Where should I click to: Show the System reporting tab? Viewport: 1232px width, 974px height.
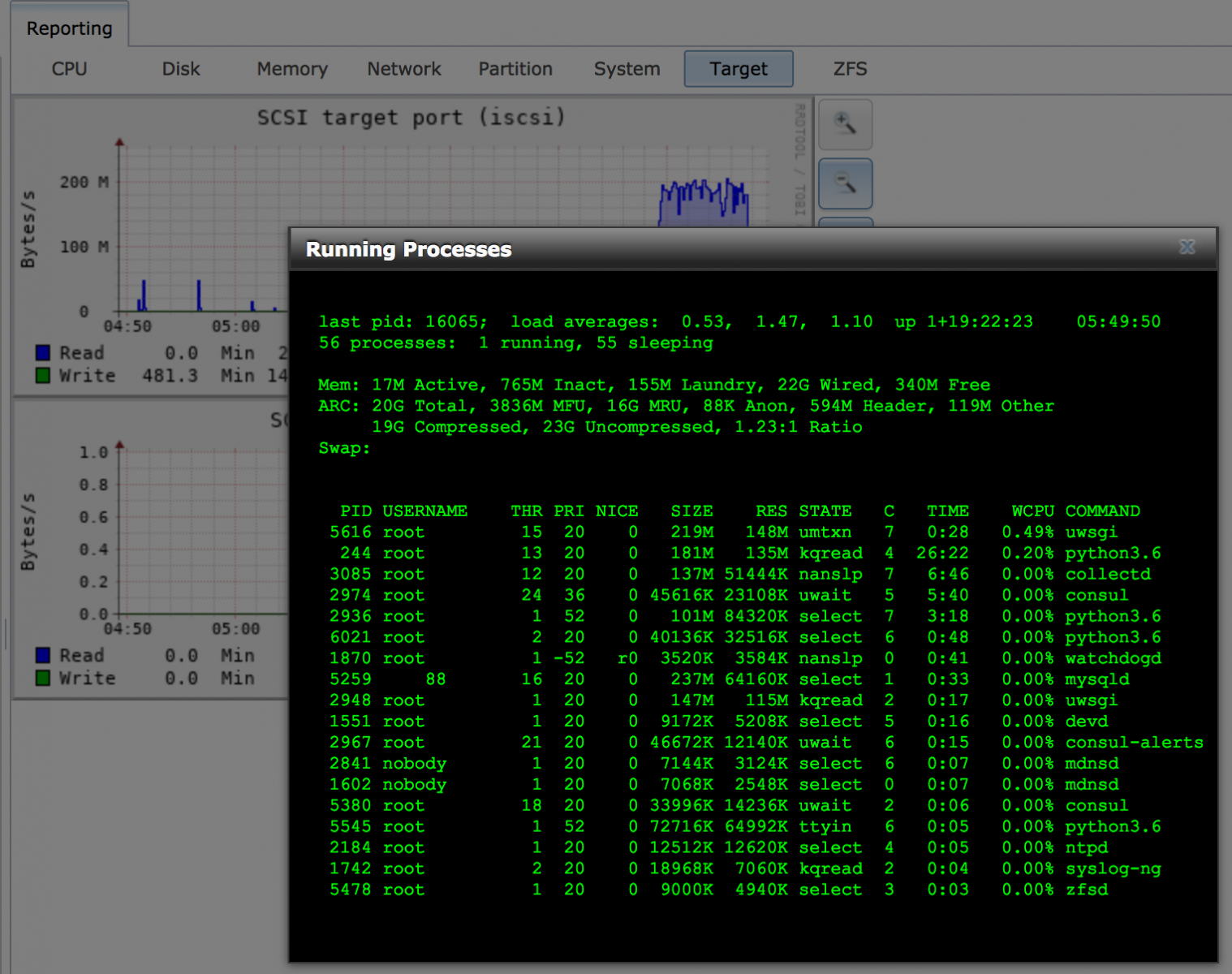pyautogui.click(x=627, y=69)
